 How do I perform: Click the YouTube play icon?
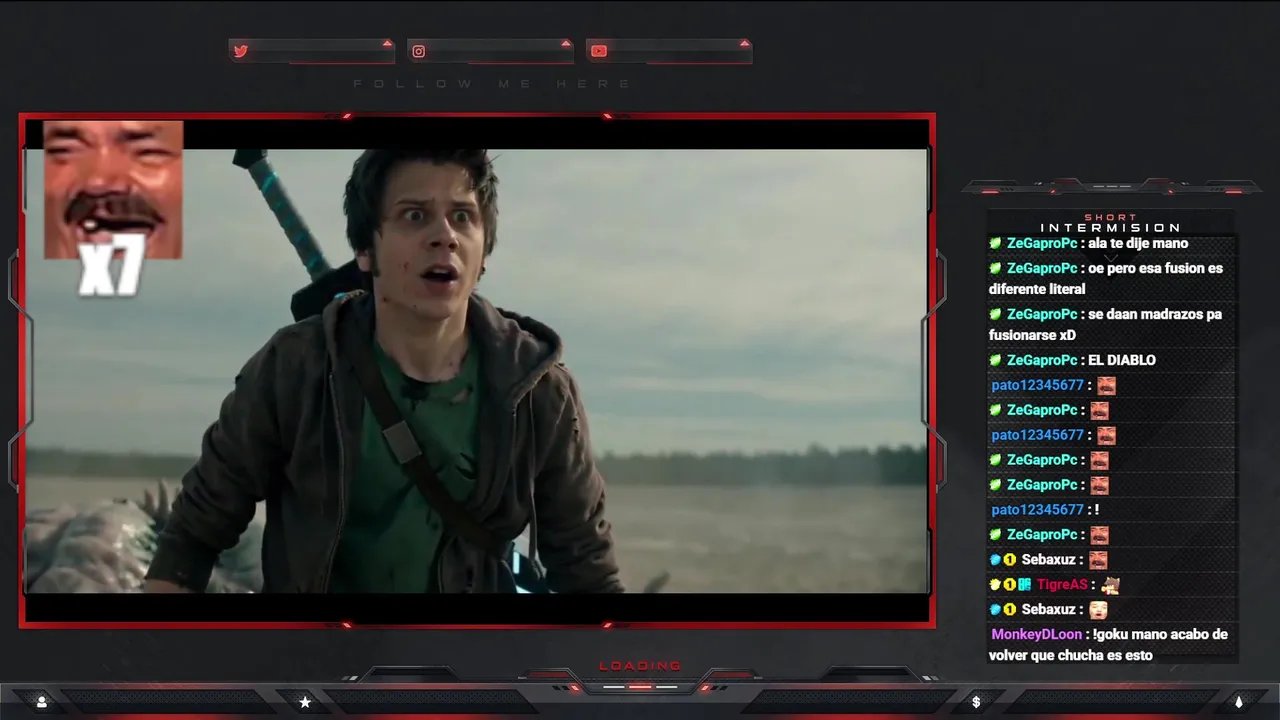[598, 51]
